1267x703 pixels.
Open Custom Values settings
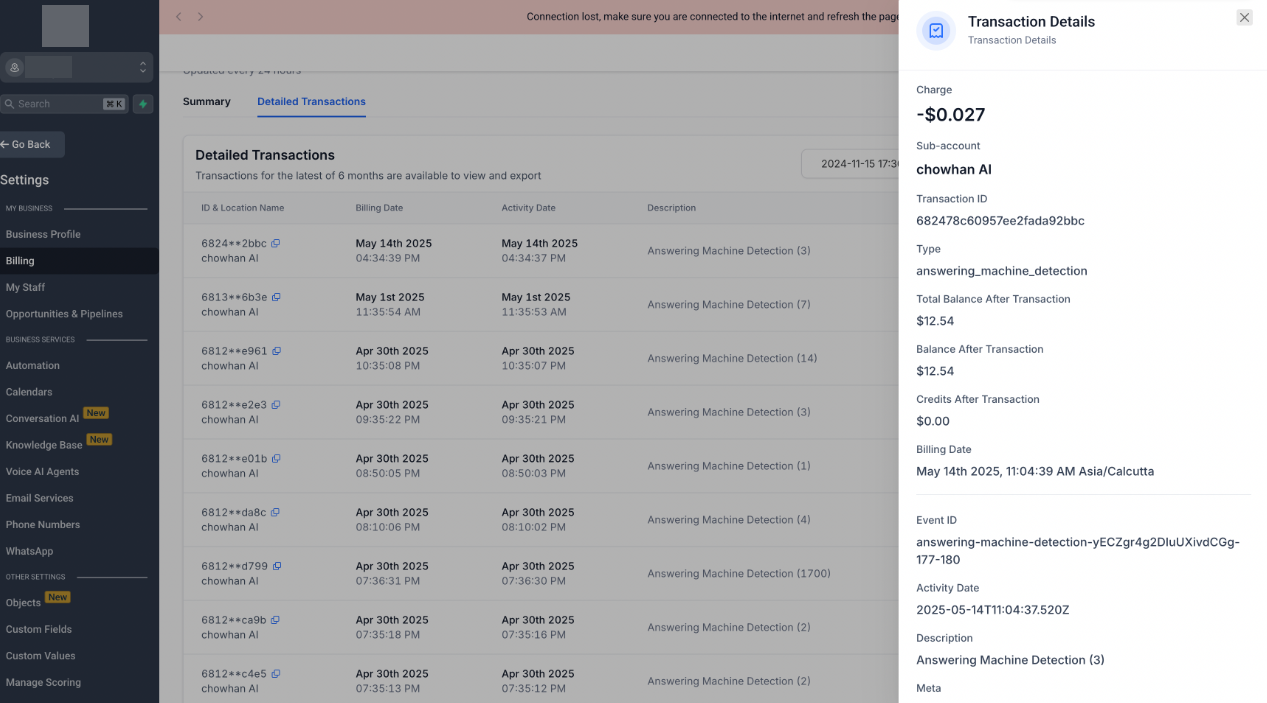41,656
